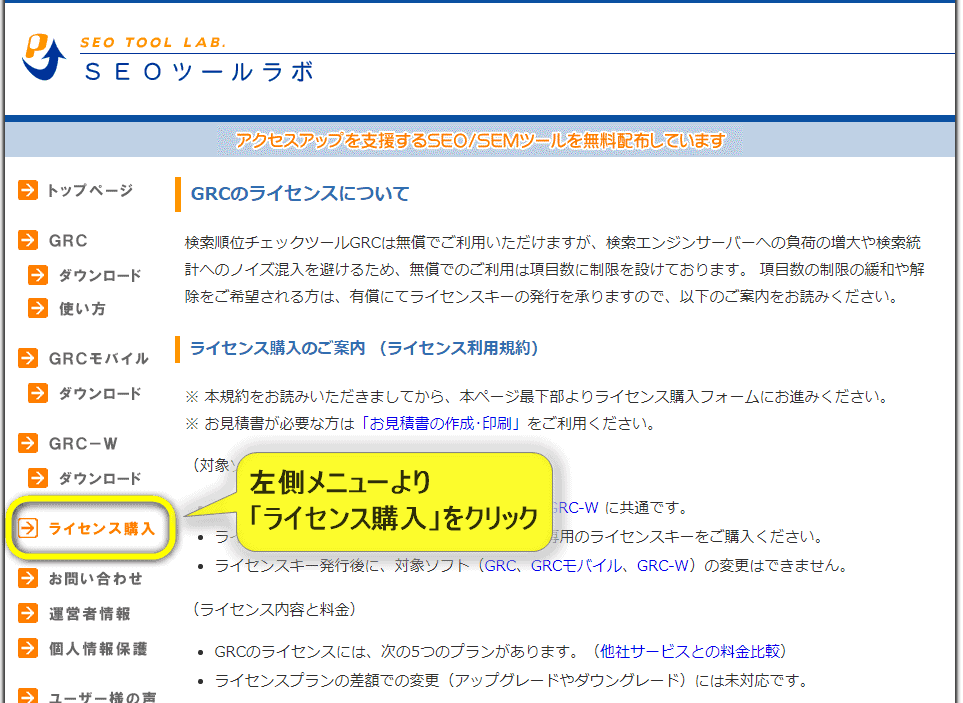Image resolution: width=963 pixels, height=703 pixels.
Task: Select ライセンス購入 in the left menu
Action: pos(101,529)
